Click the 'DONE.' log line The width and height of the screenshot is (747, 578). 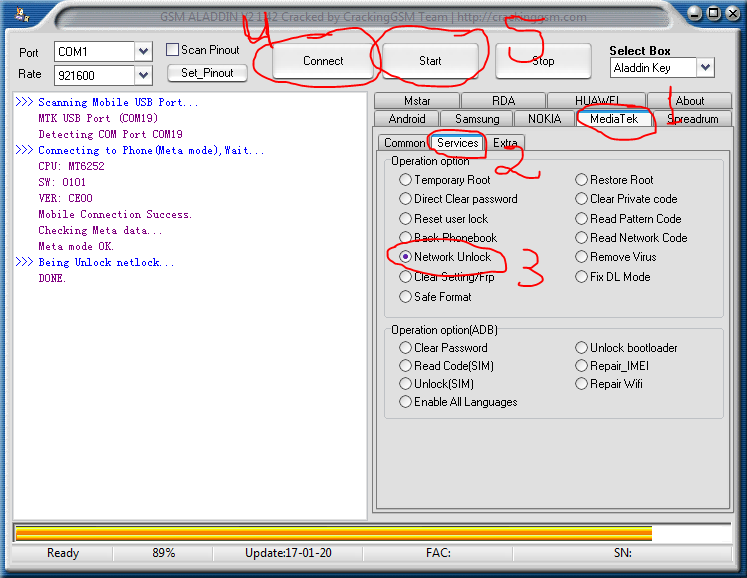point(52,278)
